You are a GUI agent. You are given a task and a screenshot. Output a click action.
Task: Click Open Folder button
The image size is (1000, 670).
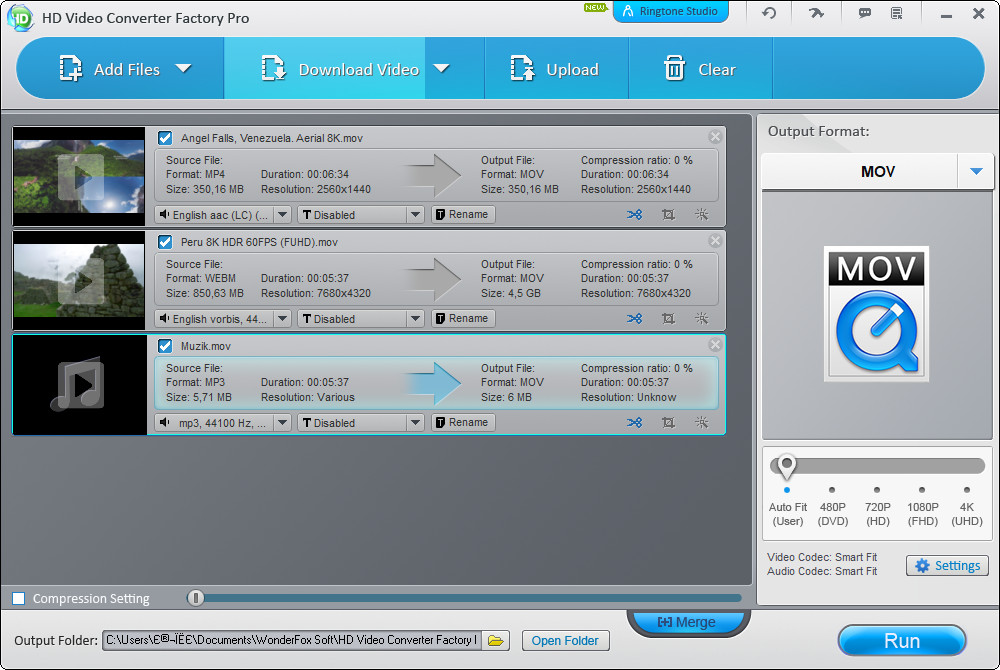[565, 641]
